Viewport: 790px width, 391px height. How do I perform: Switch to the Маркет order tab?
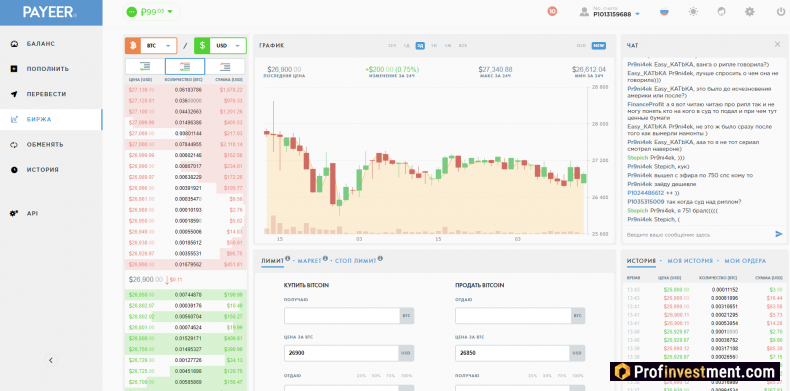pos(309,260)
